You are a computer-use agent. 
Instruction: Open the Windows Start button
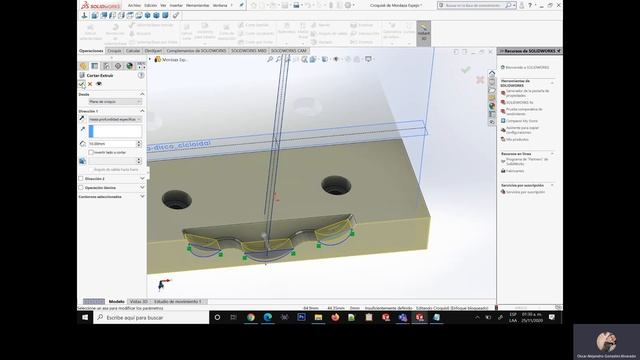pos(85,317)
